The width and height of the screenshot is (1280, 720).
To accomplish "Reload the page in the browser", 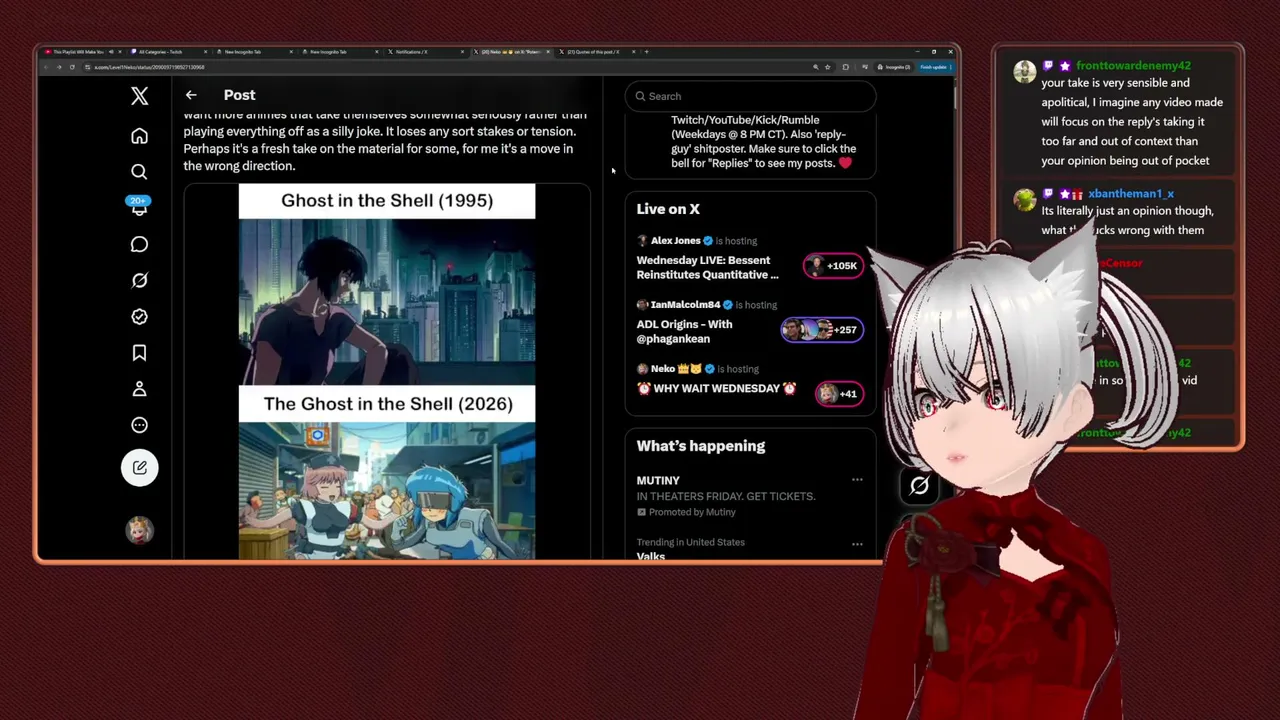I will pos(72,67).
